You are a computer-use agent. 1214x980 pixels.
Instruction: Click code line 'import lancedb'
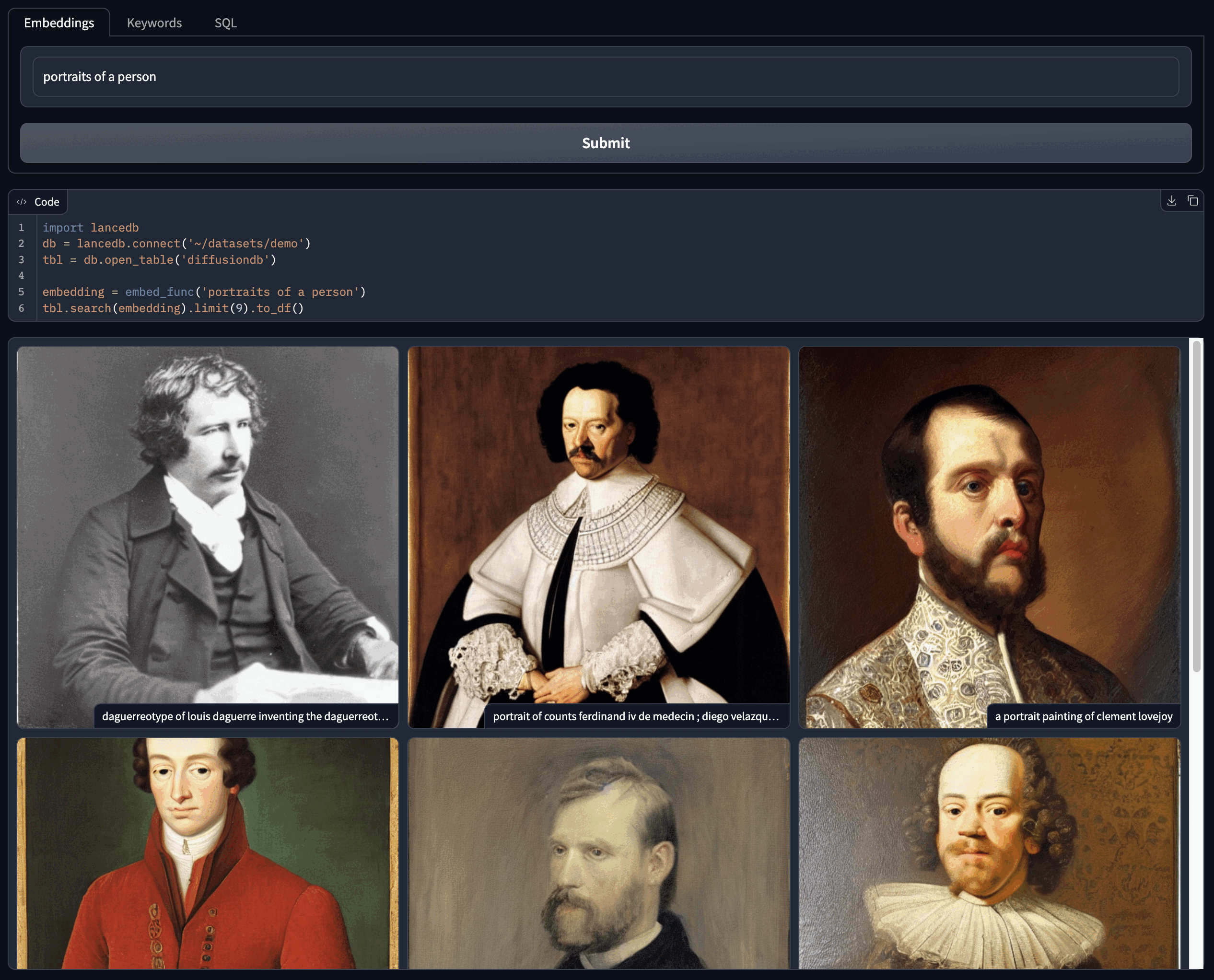click(x=90, y=227)
